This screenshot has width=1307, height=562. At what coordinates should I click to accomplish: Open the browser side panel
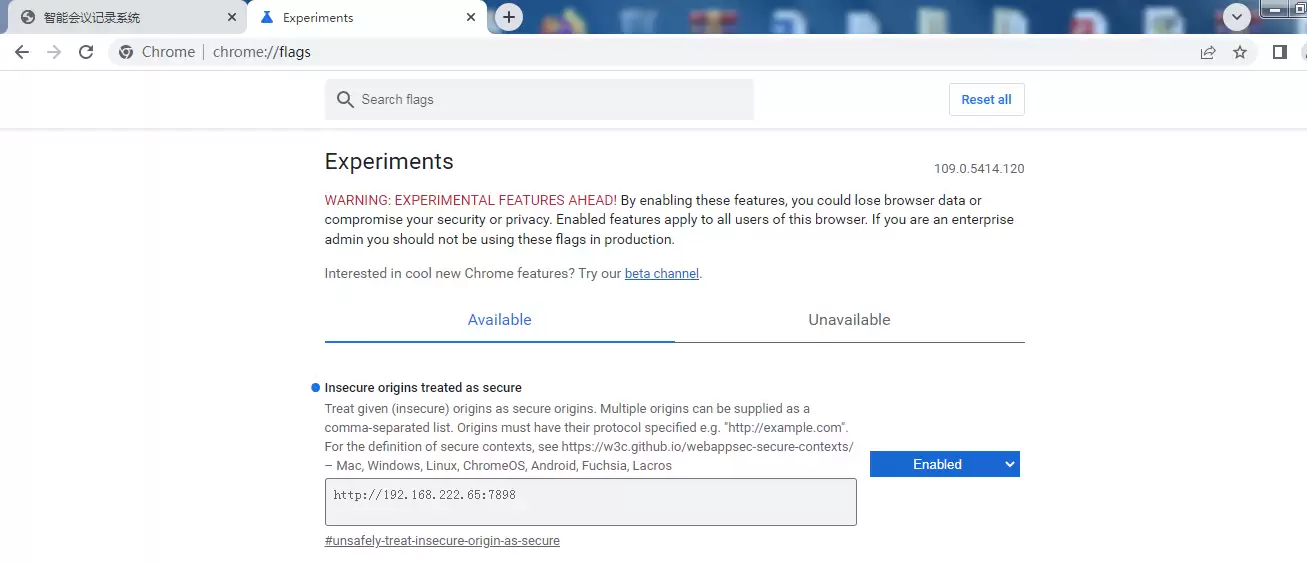coord(1279,52)
